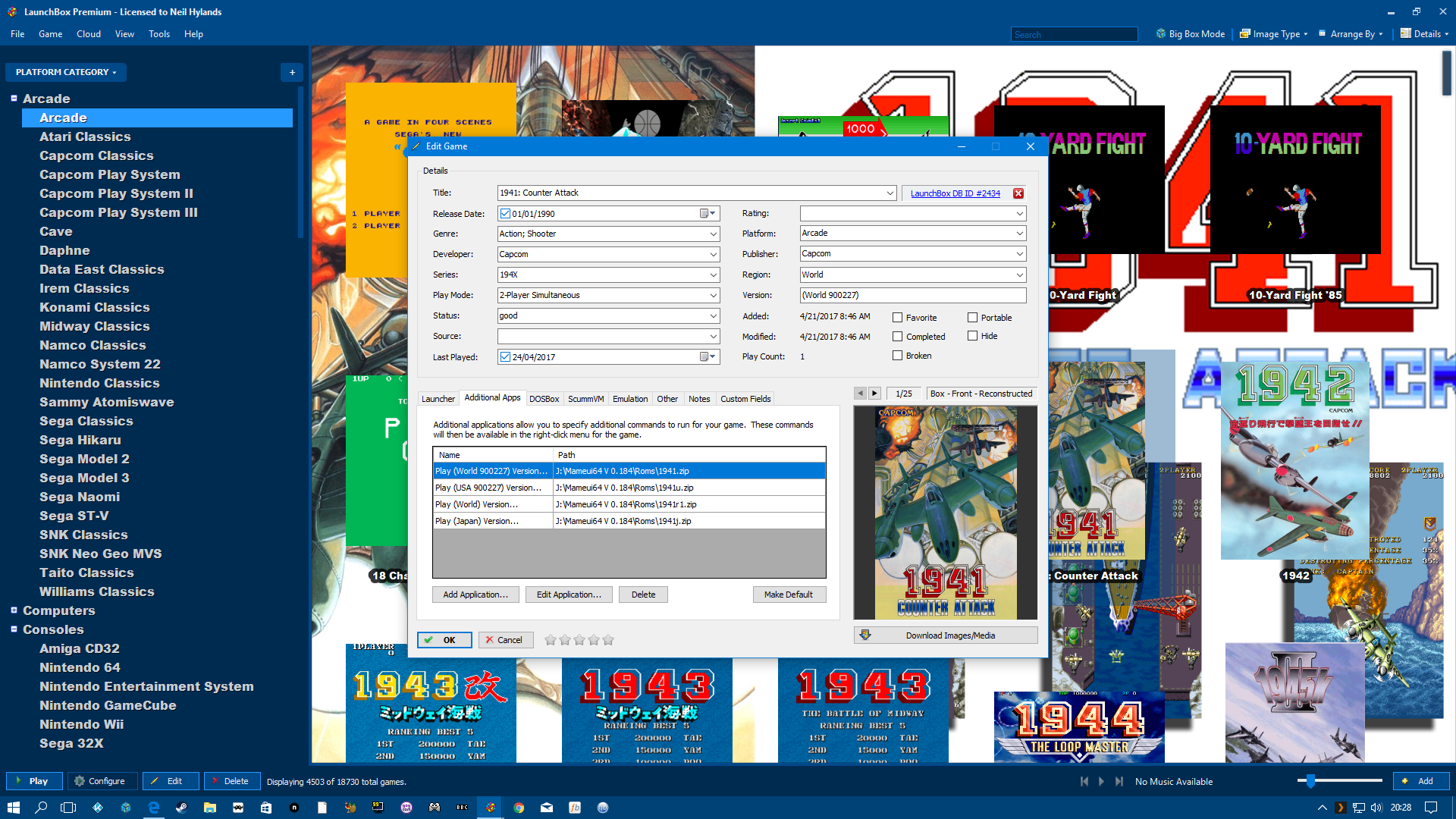Screen dimensions: 1456x819
Task: Enable the Completed checkbox
Action: coord(898,337)
